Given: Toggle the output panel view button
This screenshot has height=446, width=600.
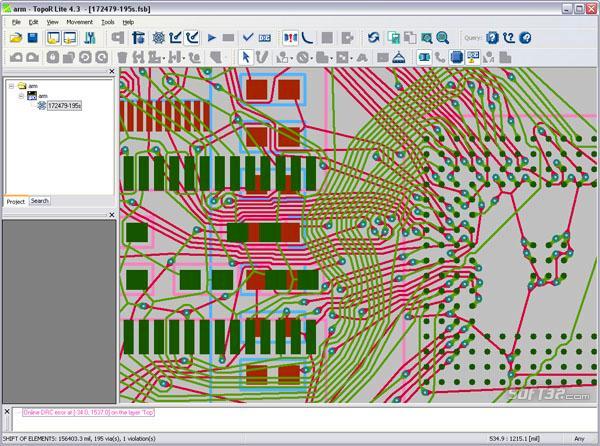Looking at the screenshot, I should tap(69, 38).
